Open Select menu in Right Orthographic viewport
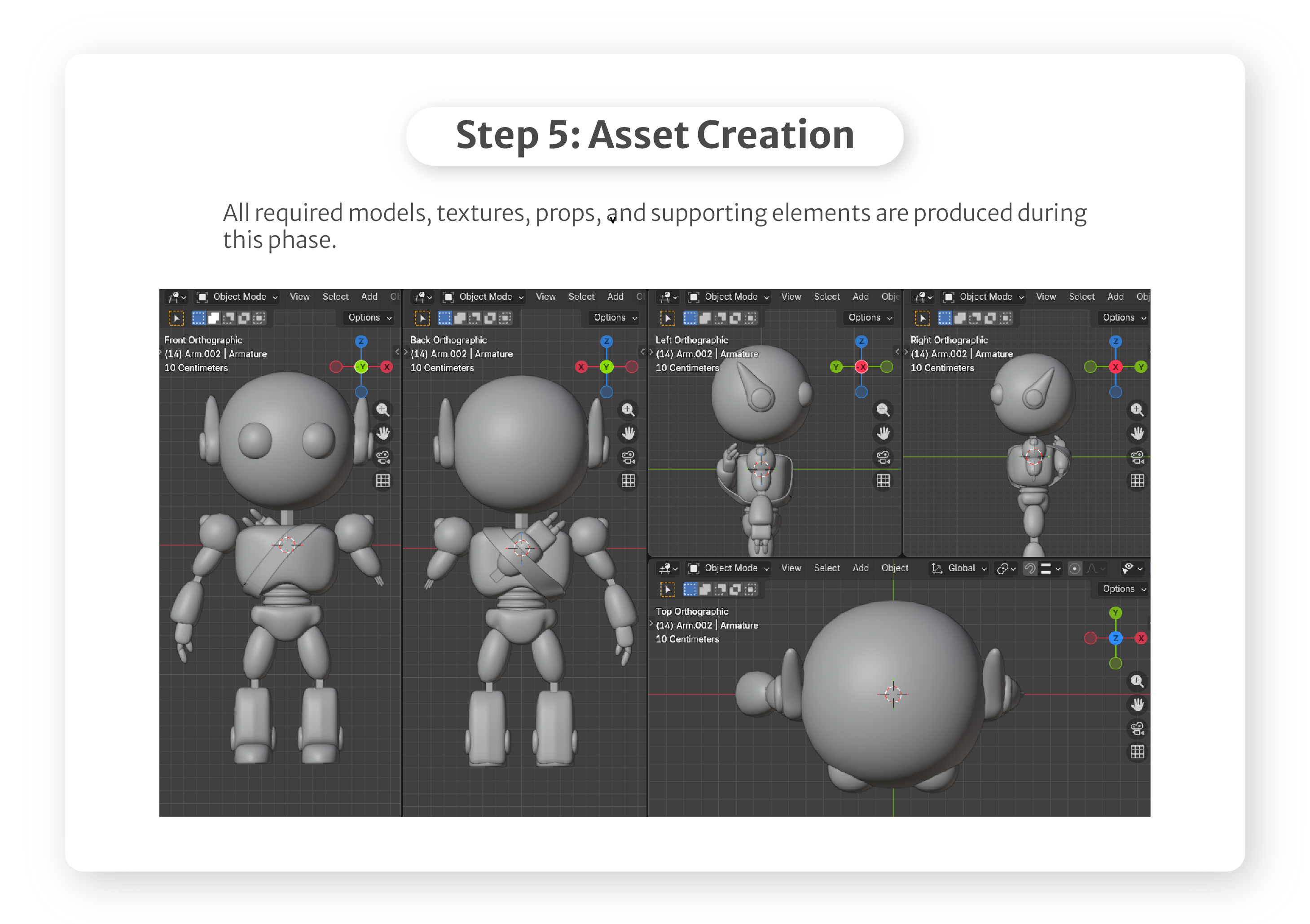1310x924 pixels. 1081,297
